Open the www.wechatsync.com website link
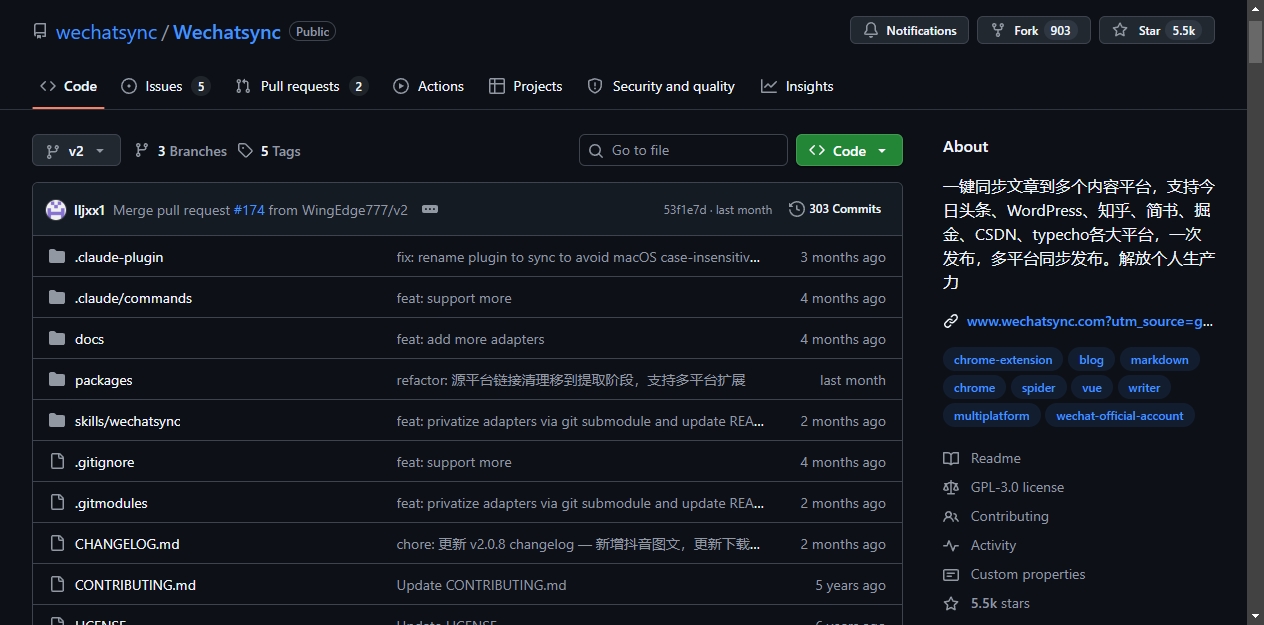The height and width of the screenshot is (625, 1264). [x=1090, y=321]
